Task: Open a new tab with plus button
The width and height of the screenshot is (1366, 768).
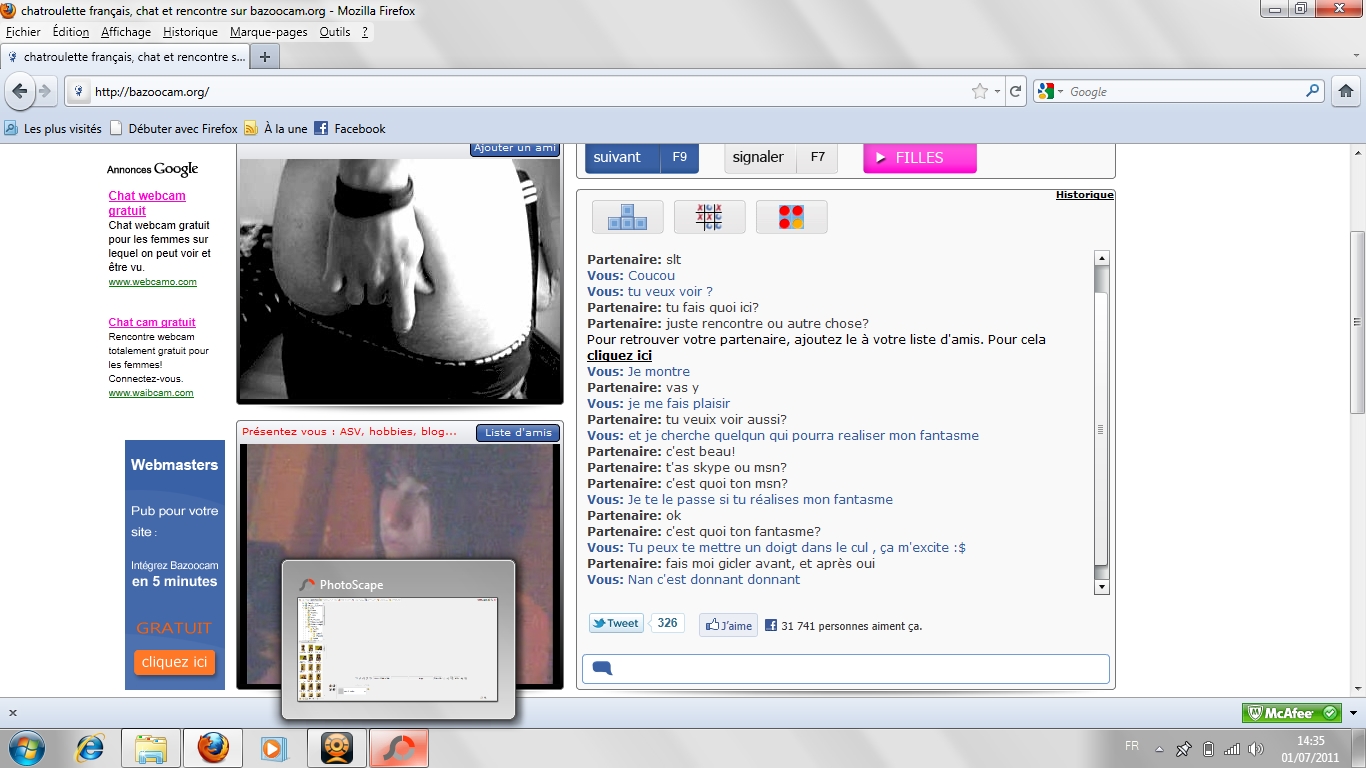Action: tap(265, 57)
